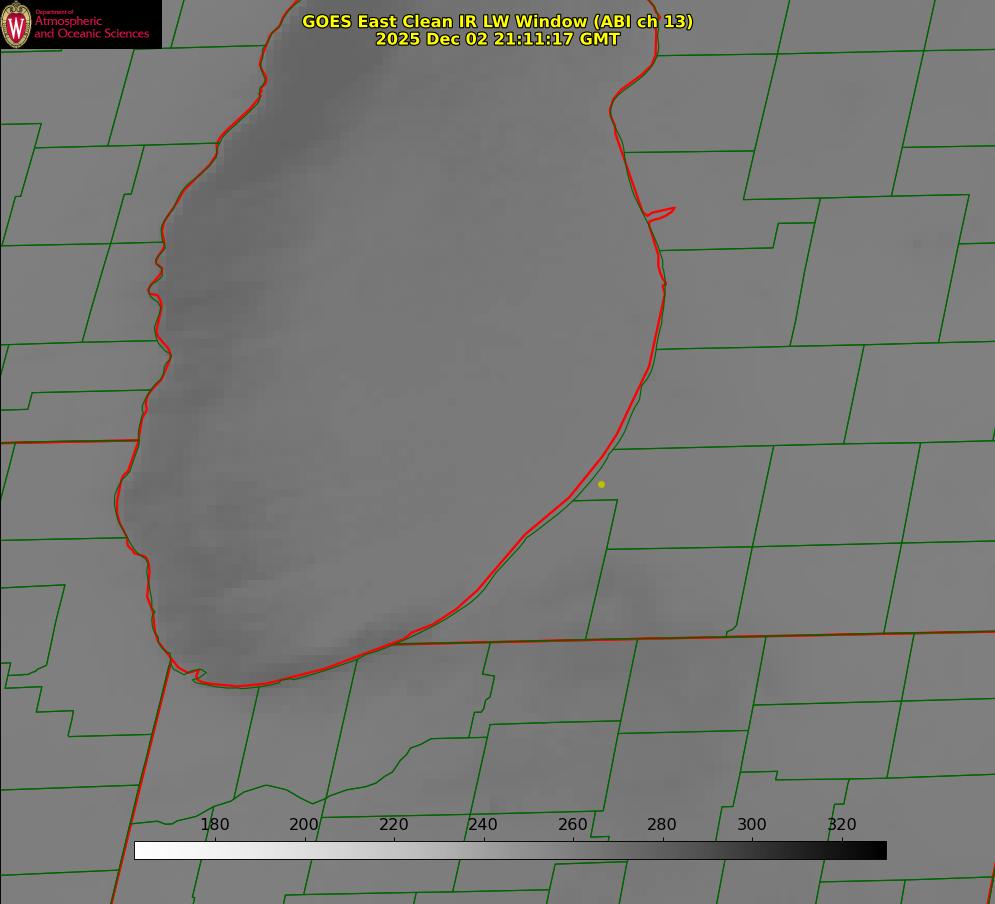995x904 pixels.
Task: Click the 2025 Dec 02 timestamp
Action: tap(497, 39)
